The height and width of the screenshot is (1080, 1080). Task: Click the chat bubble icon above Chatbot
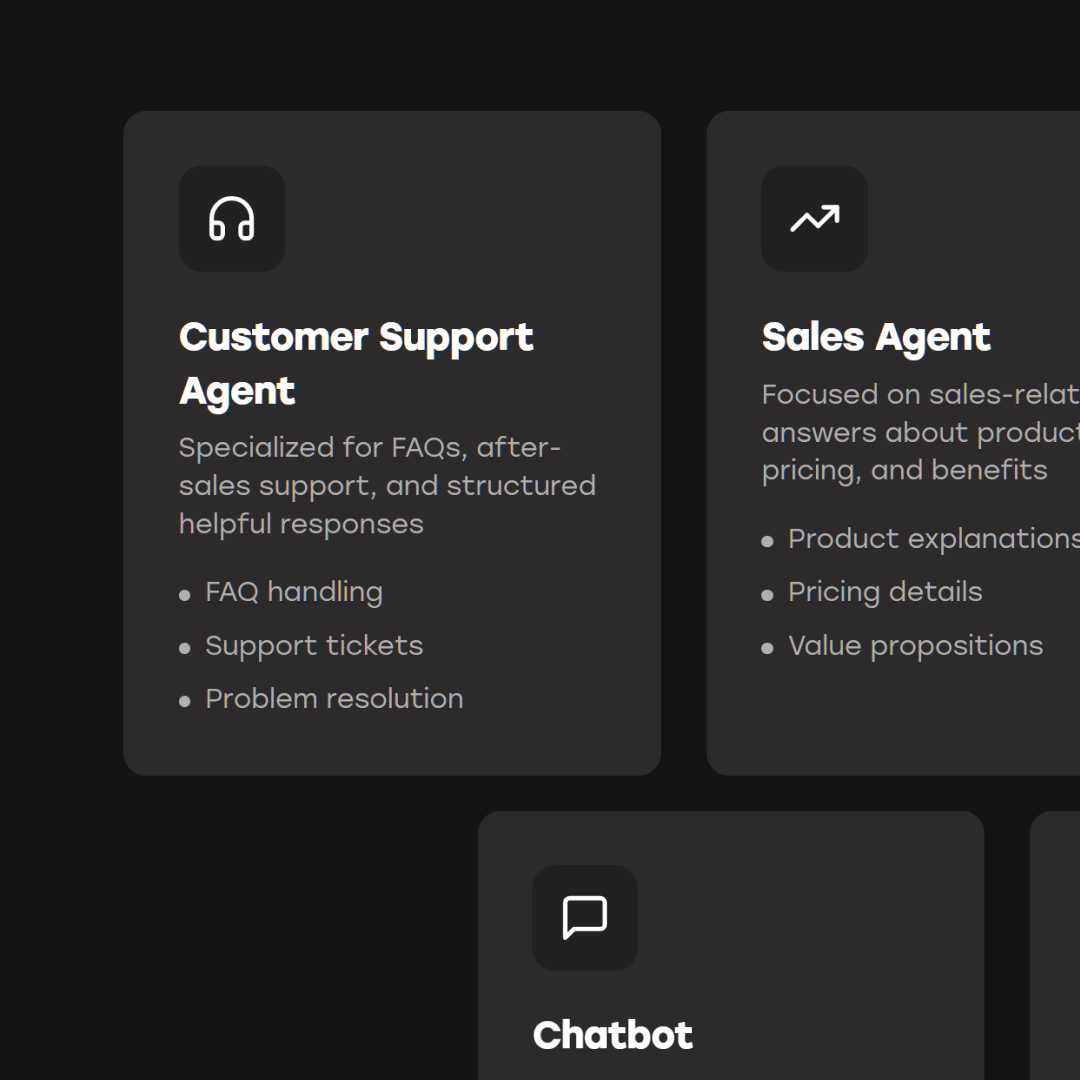585,917
